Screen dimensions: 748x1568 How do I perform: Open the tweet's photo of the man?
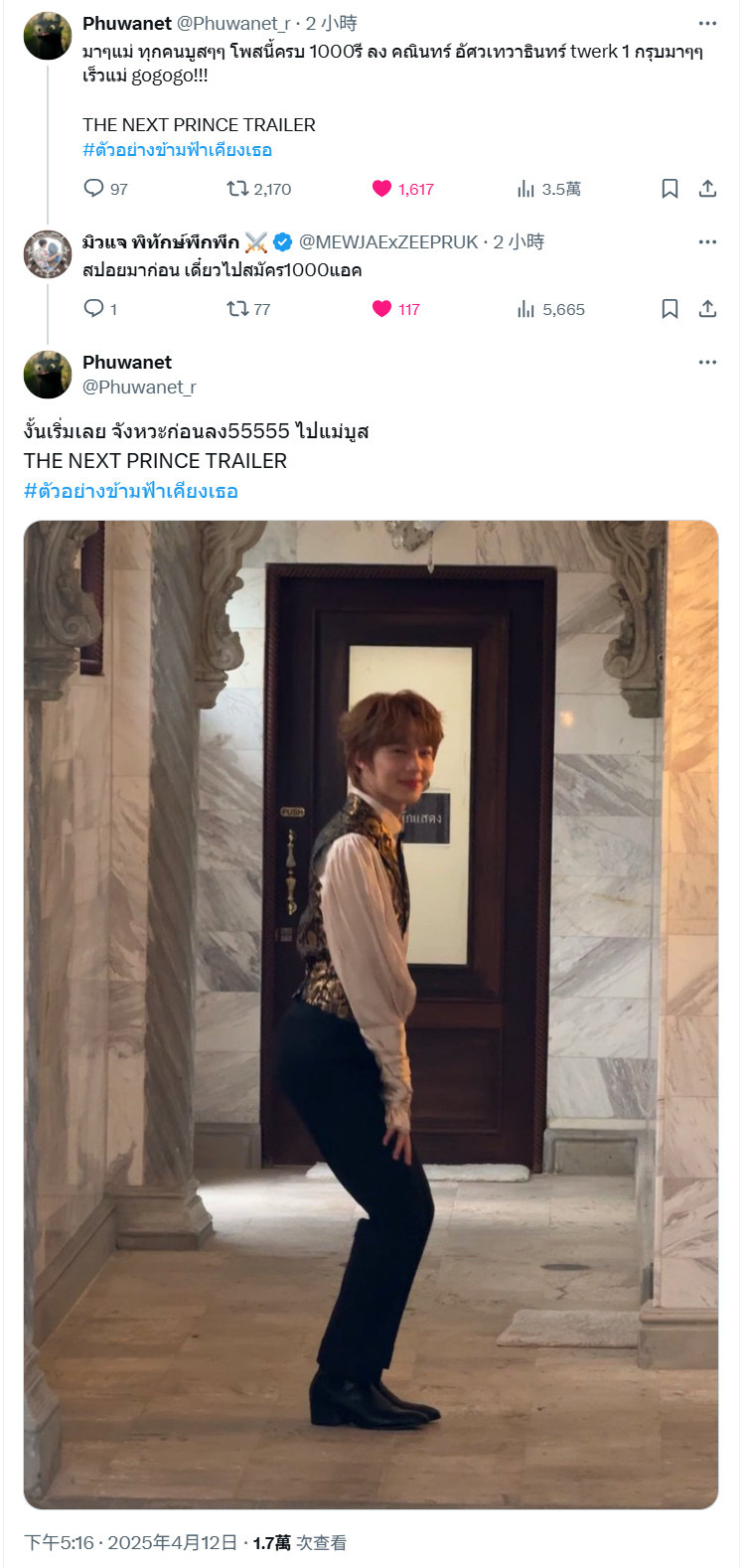[x=371, y=1015]
